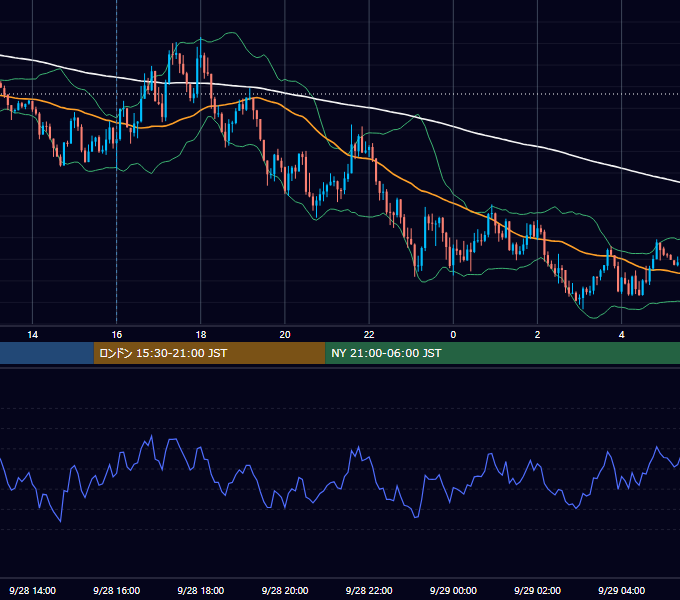This screenshot has width=680, height=600.
Task: Click the 9/29 04:00 time label
Action: pos(621,590)
